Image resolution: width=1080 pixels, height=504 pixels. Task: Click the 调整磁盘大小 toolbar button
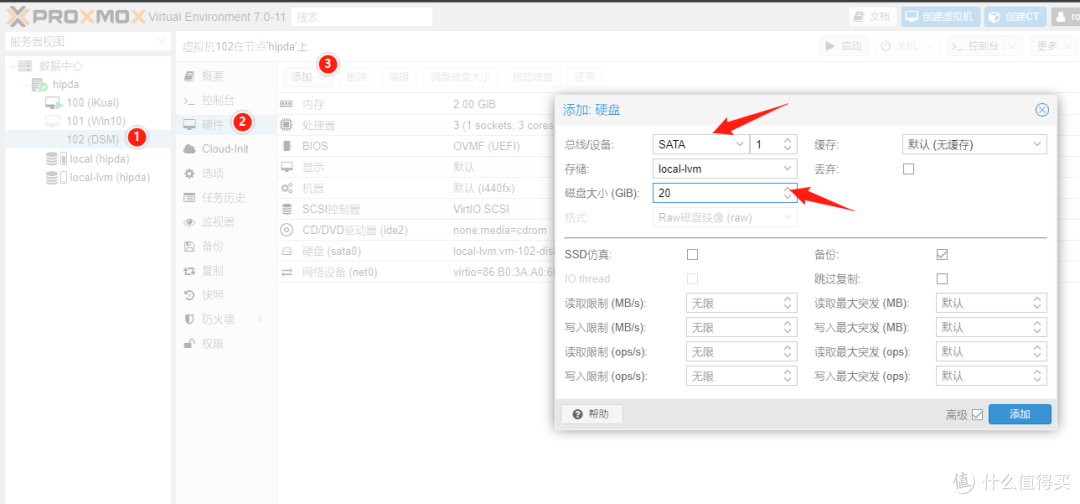(461, 76)
